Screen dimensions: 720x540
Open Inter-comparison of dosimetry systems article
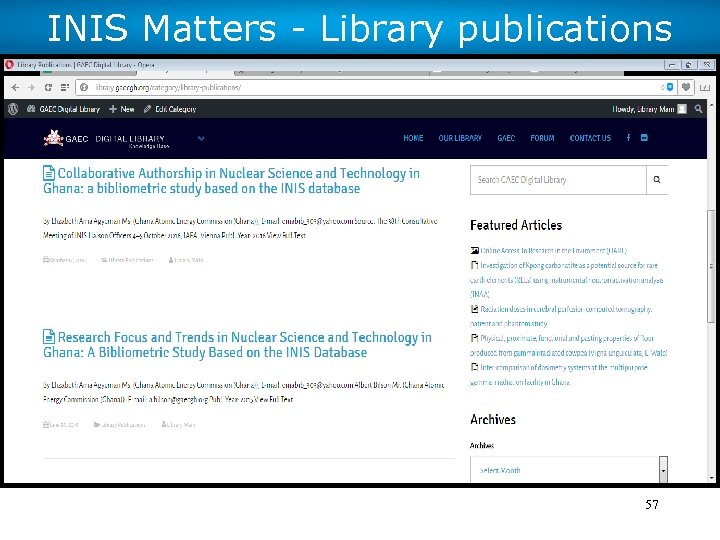click(x=559, y=375)
